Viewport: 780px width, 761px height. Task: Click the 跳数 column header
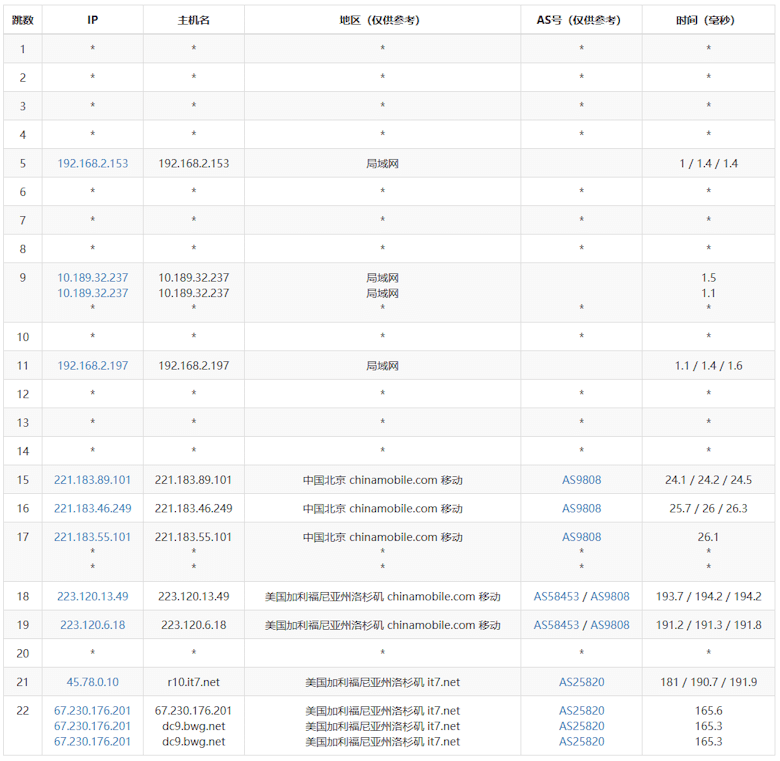(22, 20)
